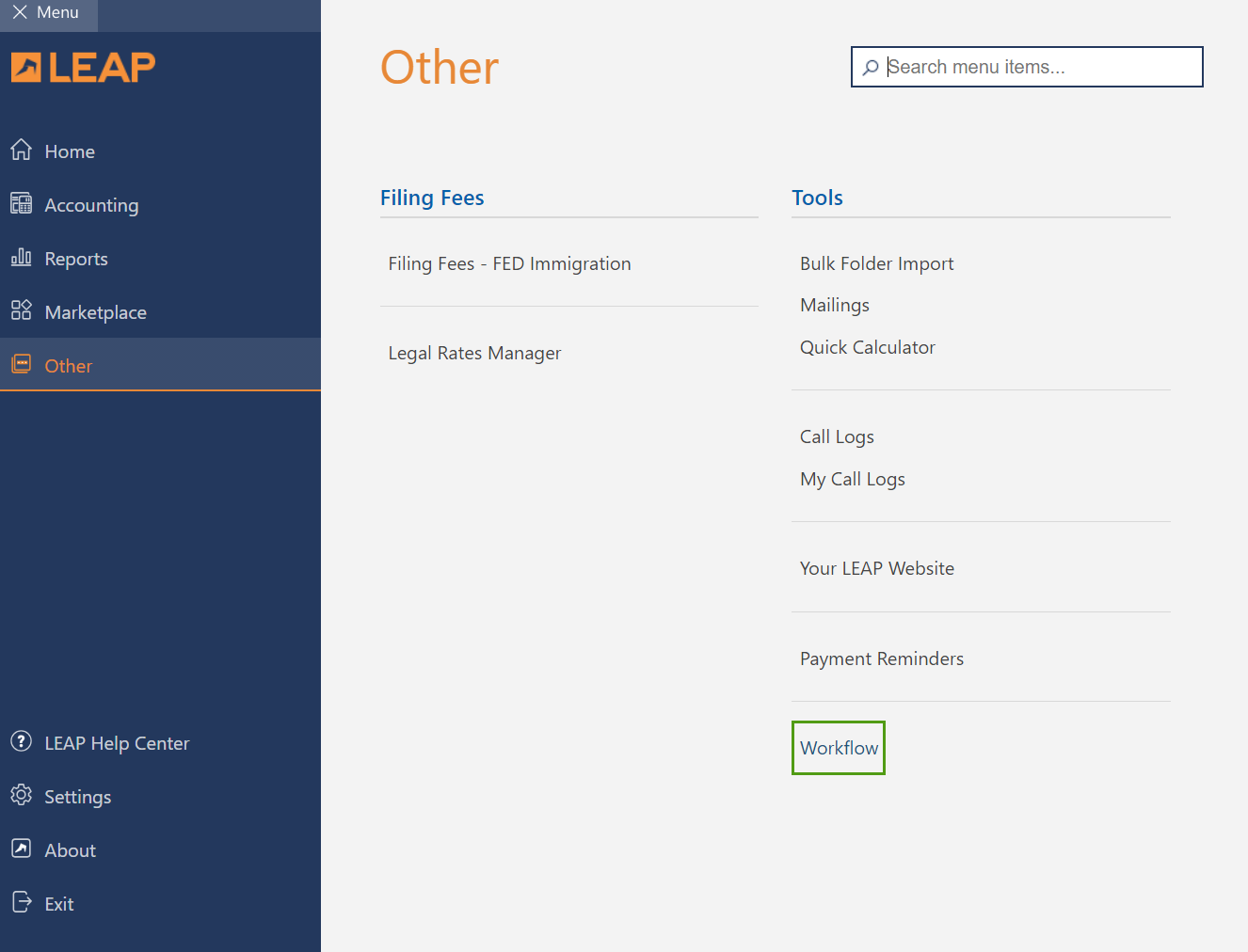Close the menu with the X button
The width and height of the screenshot is (1248, 952).
(x=20, y=13)
